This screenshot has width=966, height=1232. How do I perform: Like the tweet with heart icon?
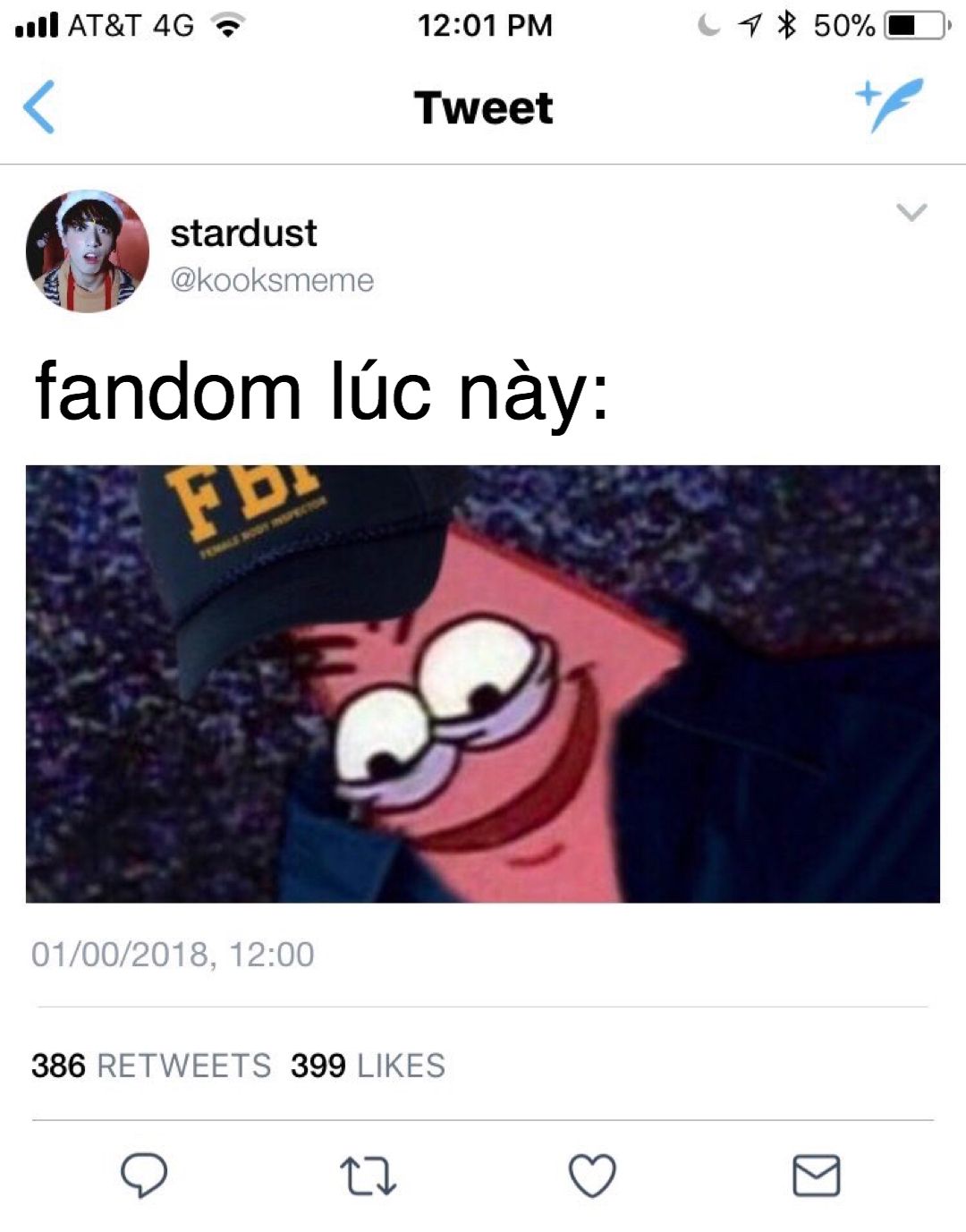coord(593,1176)
